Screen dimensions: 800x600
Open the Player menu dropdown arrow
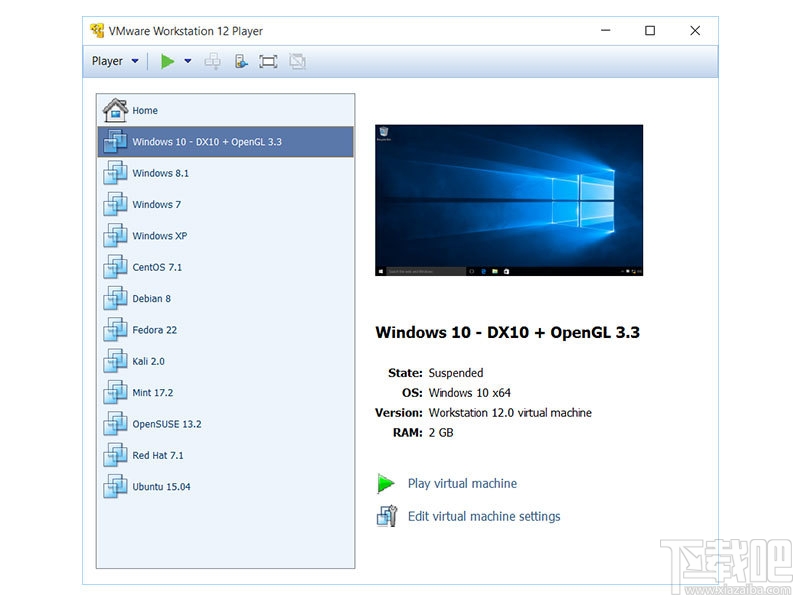133,61
